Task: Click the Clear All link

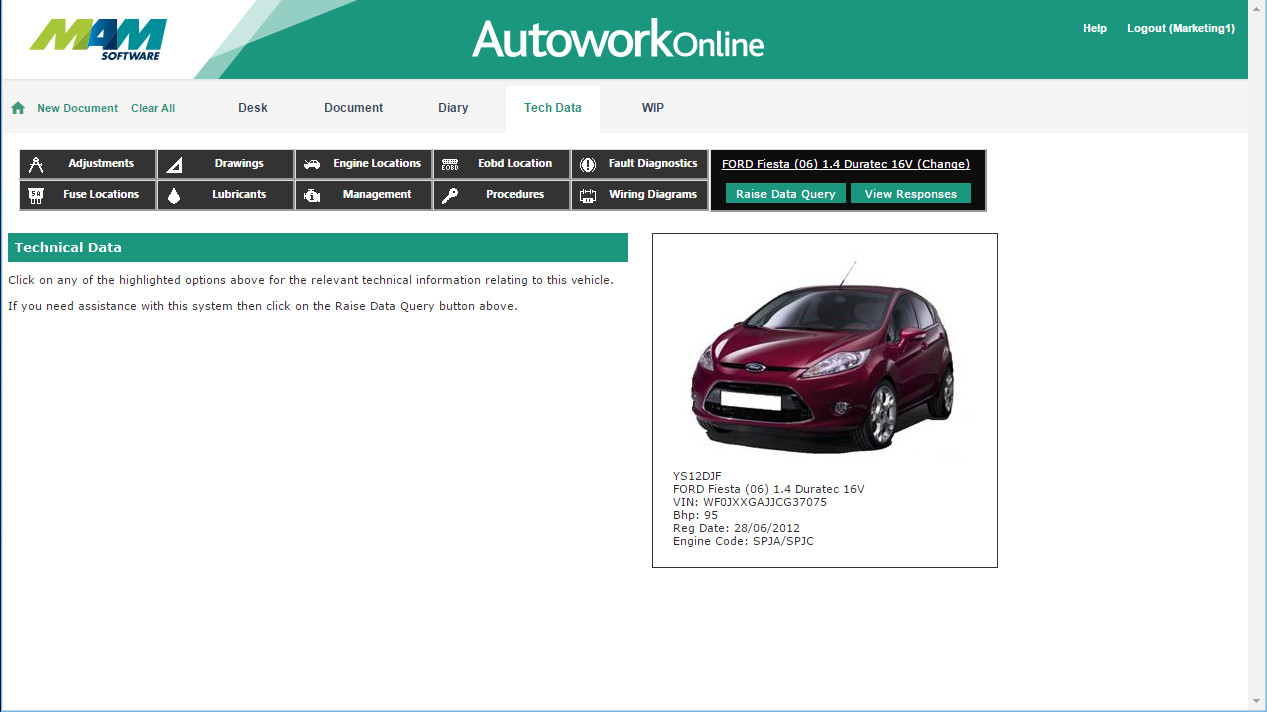Action: tap(153, 108)
